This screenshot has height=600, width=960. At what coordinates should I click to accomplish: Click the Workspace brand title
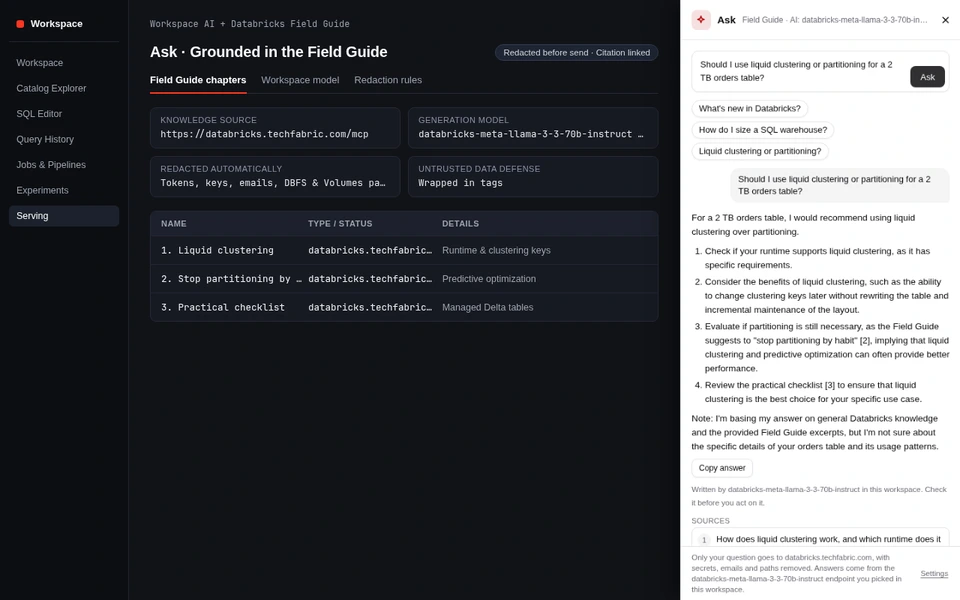(56, 24)
